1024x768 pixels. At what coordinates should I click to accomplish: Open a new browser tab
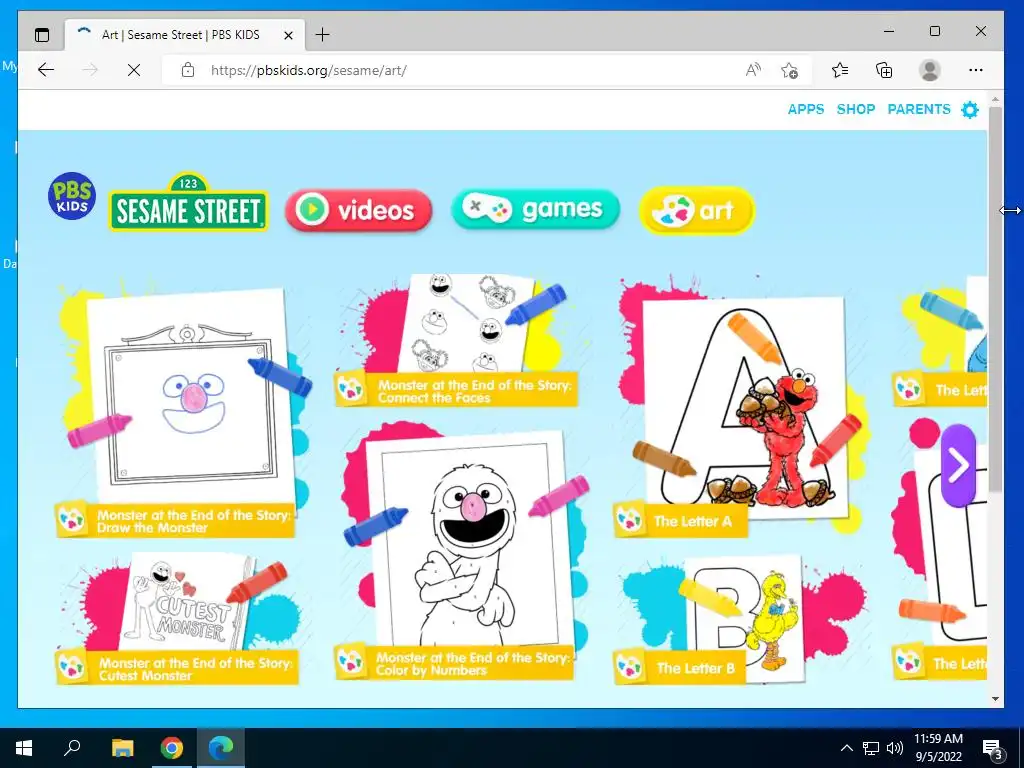tap(322, 35)
